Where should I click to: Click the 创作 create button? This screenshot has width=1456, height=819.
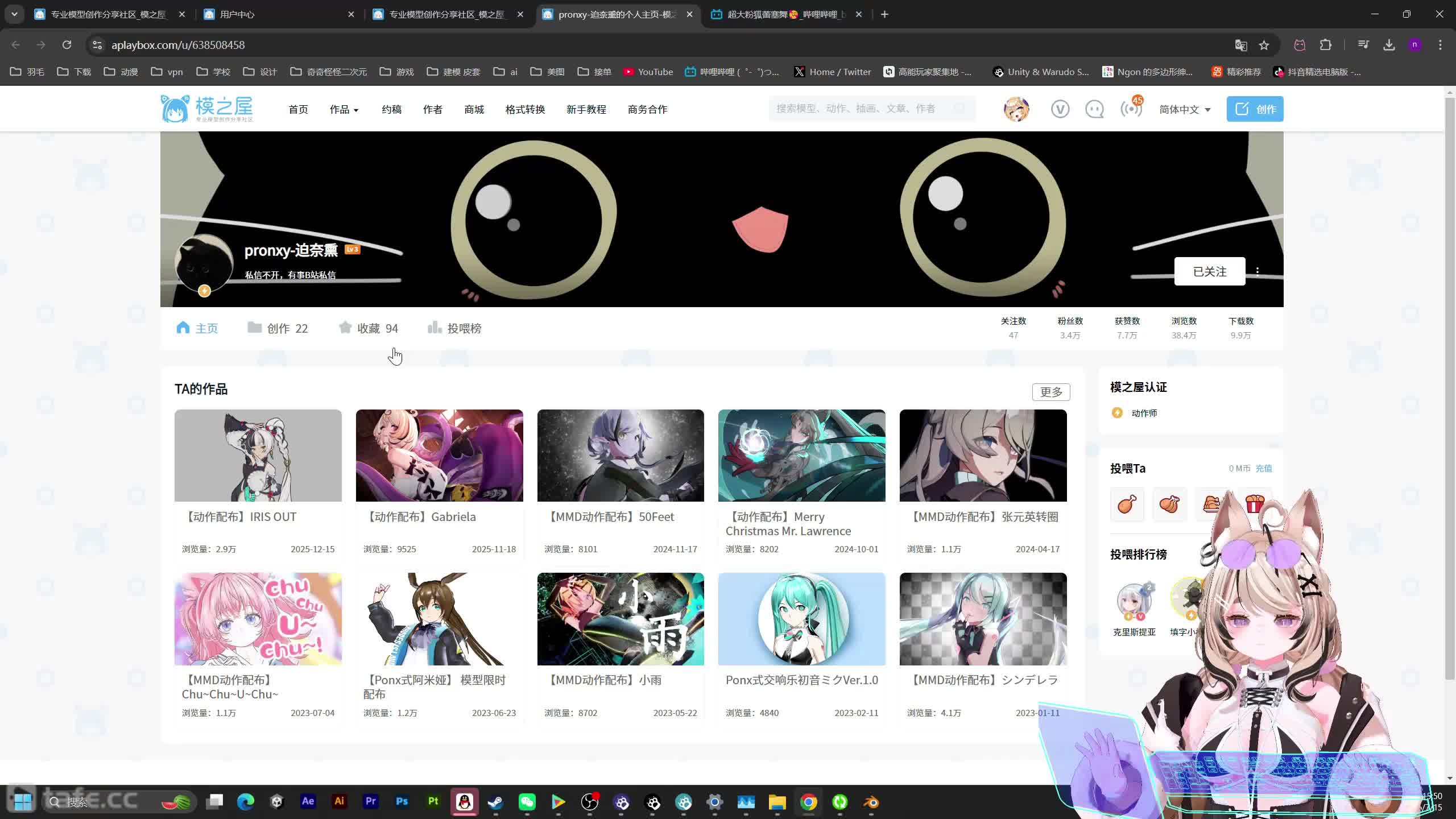tap(1255, 109)
